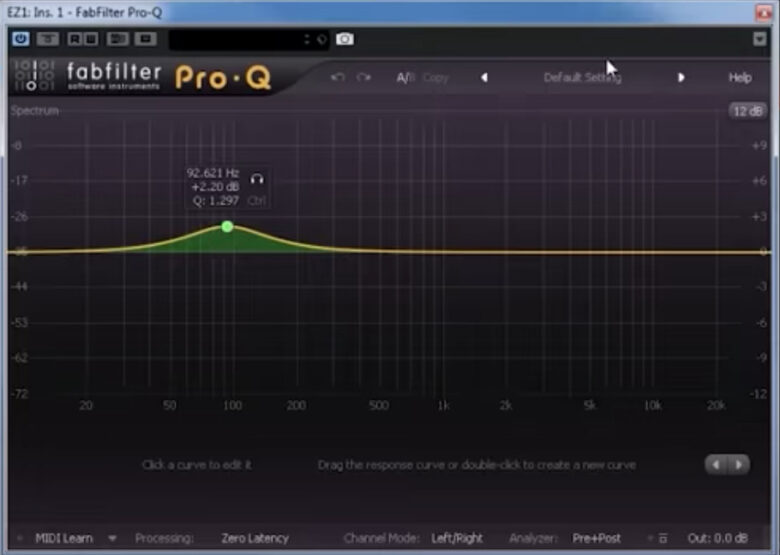Click the green EQ band dot at 92 Hz

(x=227, y=227)
